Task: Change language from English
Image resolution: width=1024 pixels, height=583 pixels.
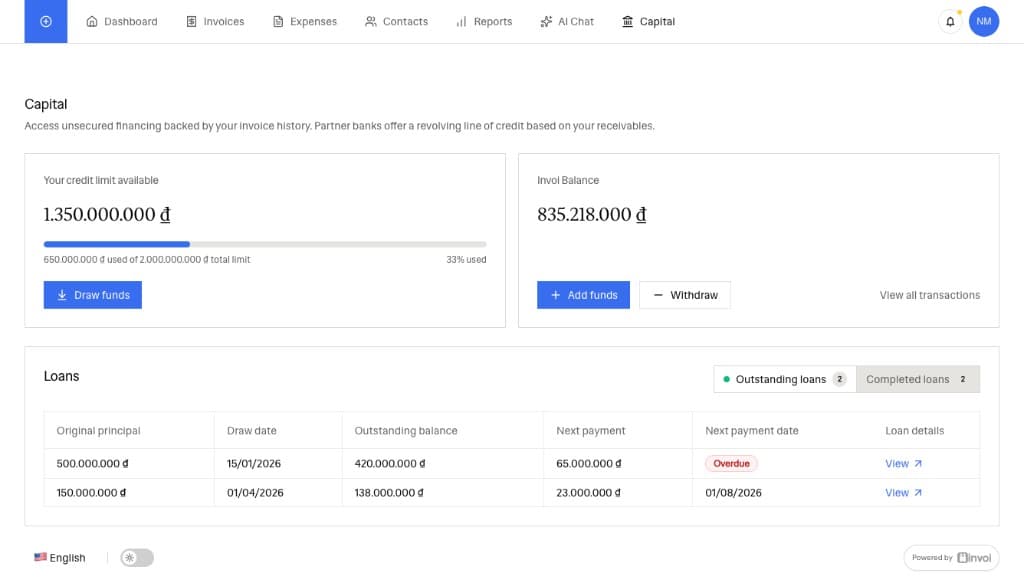Action: coord(60,558)
